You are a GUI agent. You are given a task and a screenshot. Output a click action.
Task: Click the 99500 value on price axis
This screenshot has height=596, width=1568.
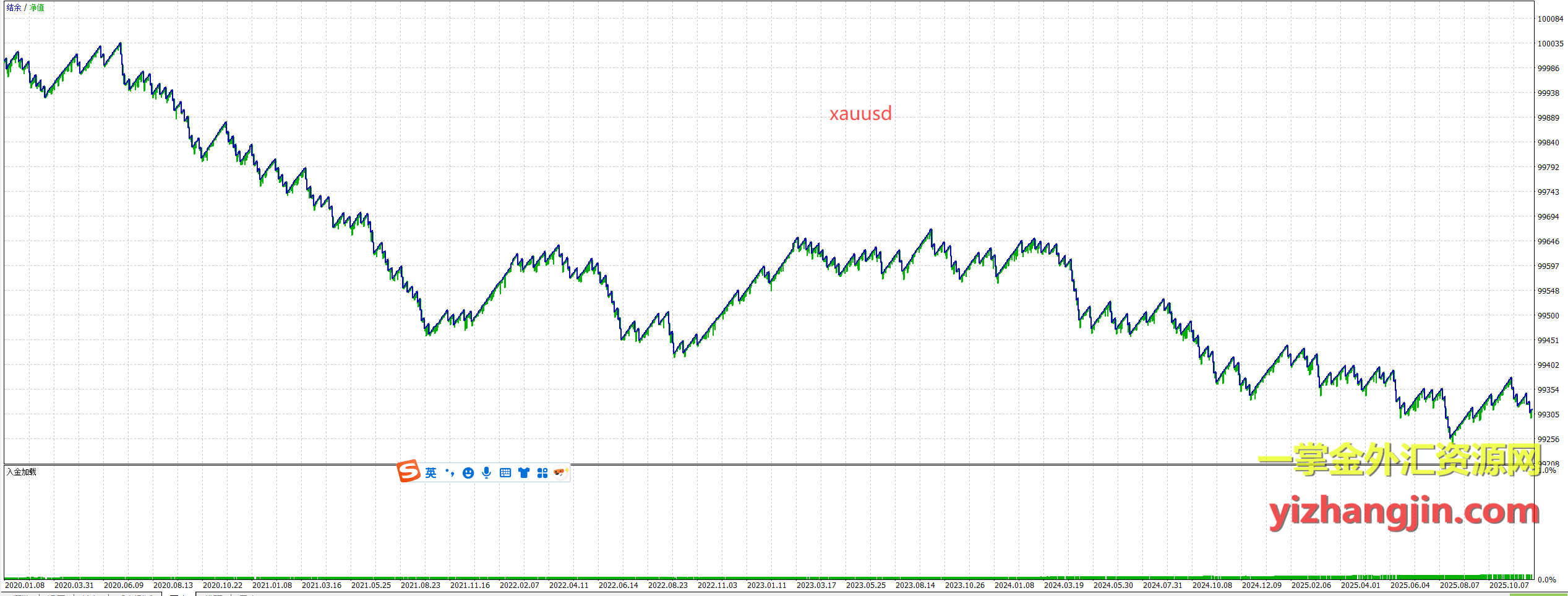pos(1548,316)
